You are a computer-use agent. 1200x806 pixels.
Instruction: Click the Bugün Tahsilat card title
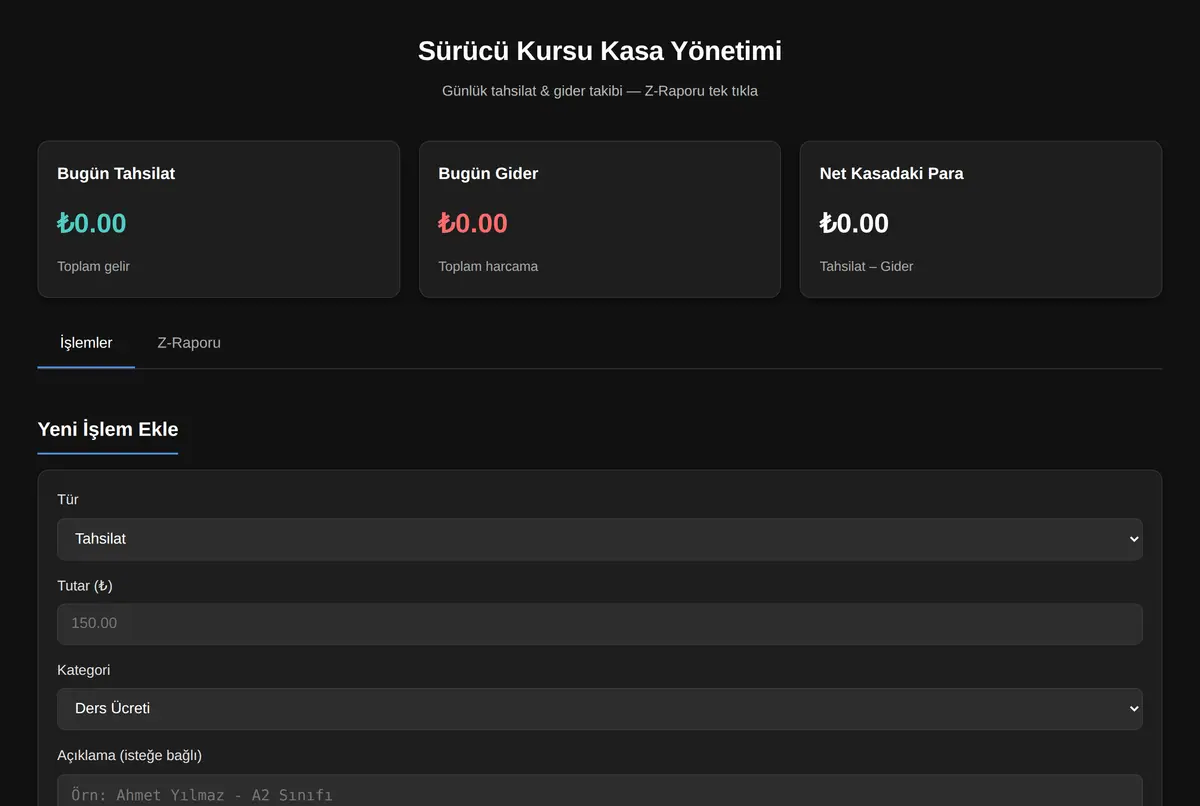tap(116, 174)
